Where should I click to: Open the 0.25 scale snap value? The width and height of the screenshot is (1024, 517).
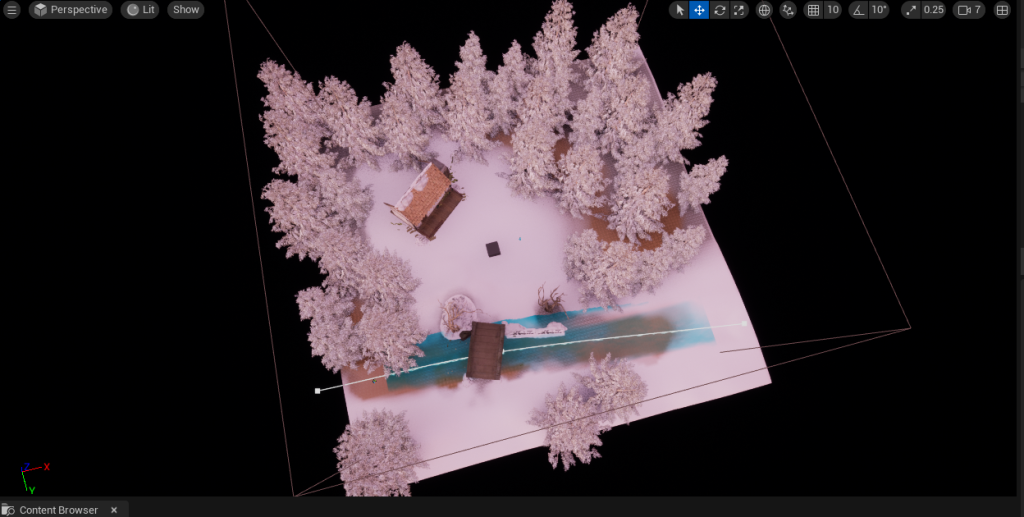click(933, 10)
